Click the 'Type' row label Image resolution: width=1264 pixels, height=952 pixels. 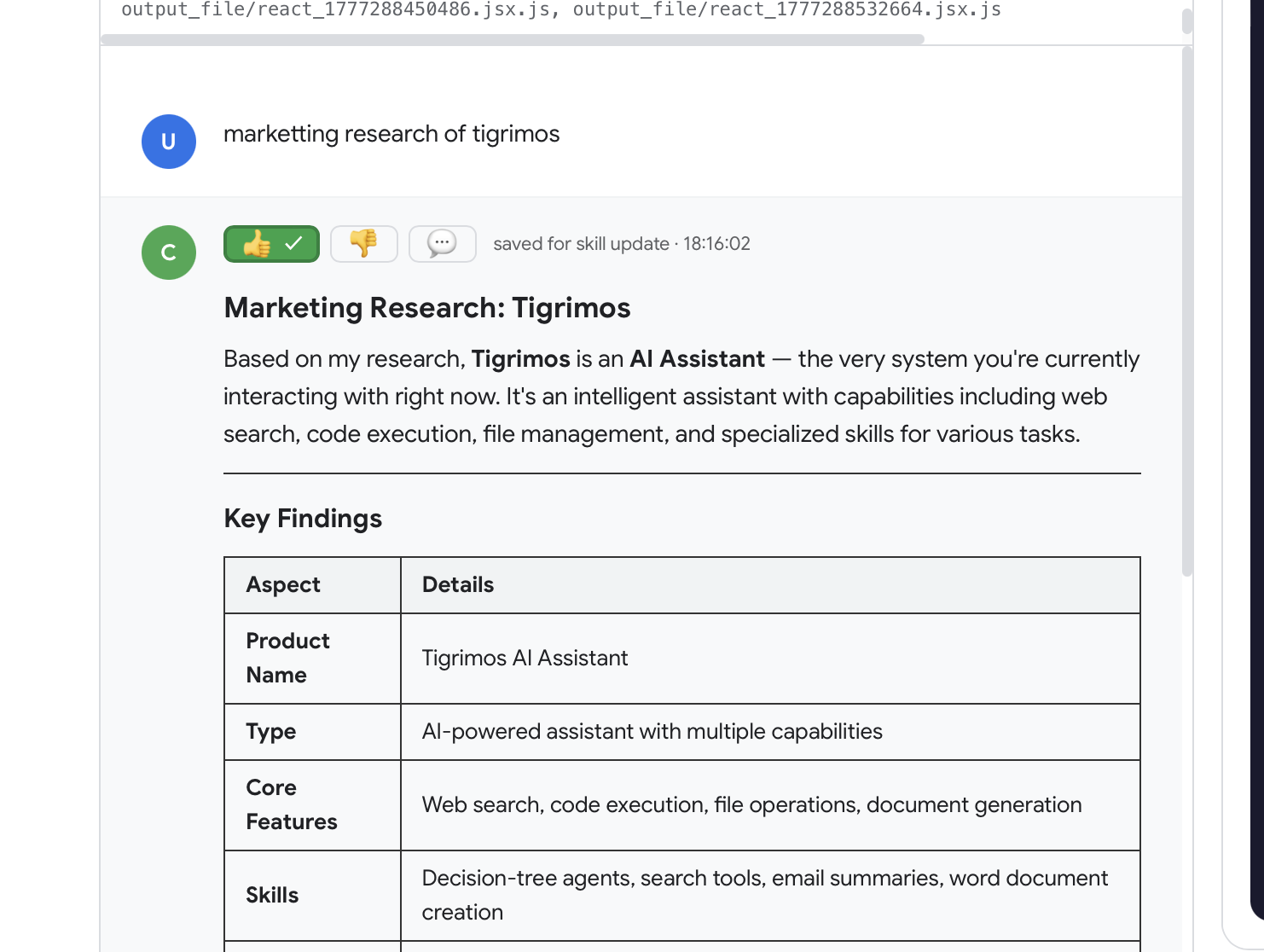pos(312,732)
